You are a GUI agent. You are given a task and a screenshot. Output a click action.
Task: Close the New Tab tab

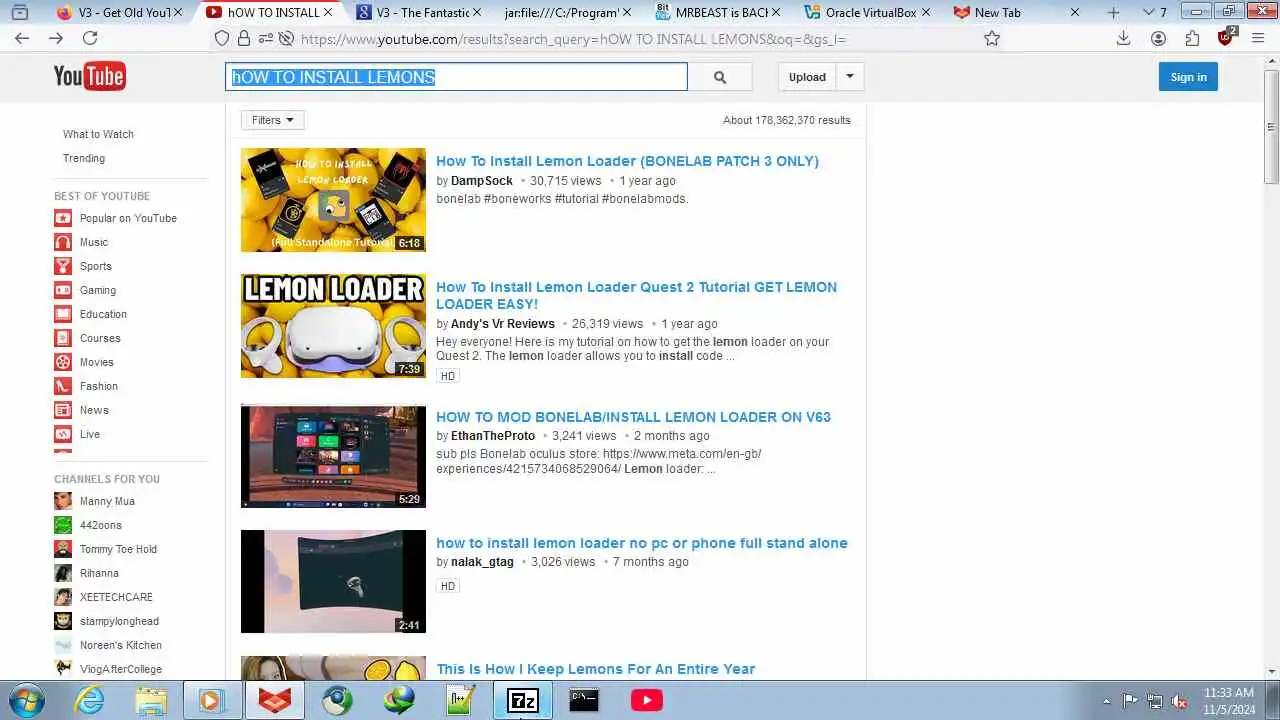(x=1075, y=12)
